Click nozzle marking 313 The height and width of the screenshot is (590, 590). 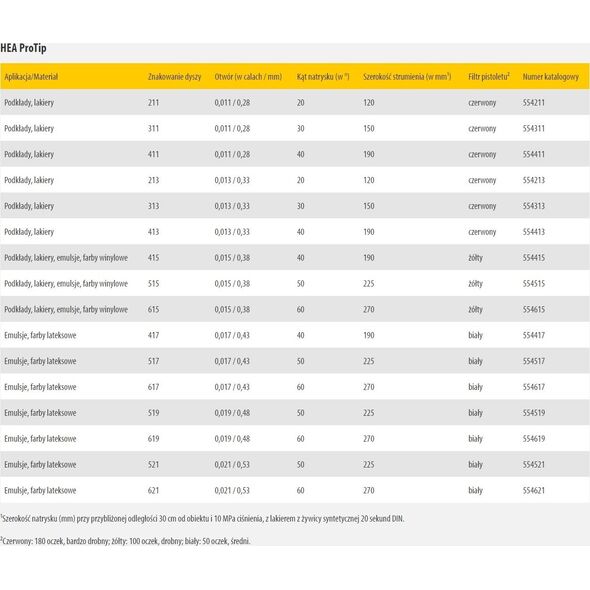(154, 206)
